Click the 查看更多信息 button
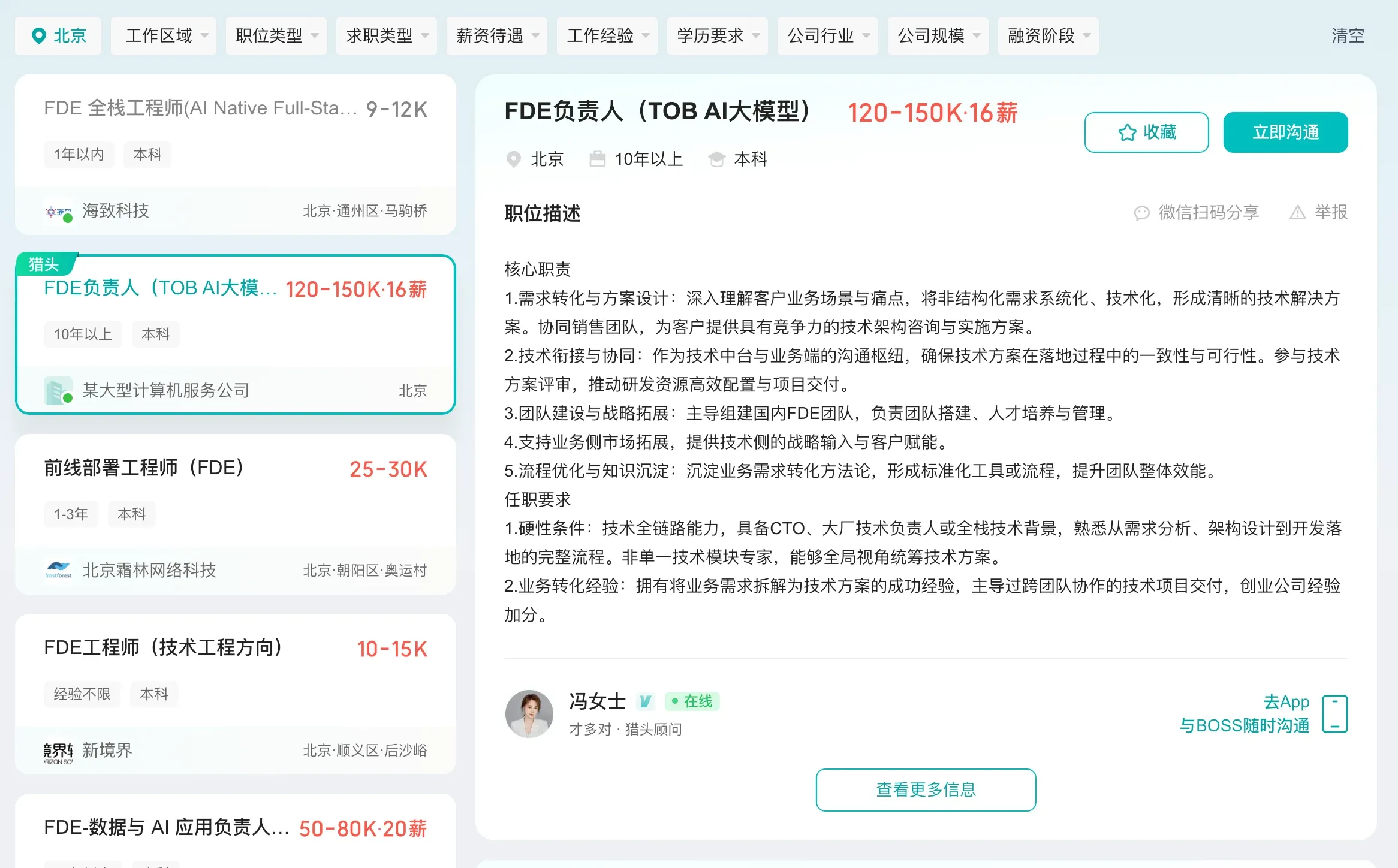 [x=926, y=790]
